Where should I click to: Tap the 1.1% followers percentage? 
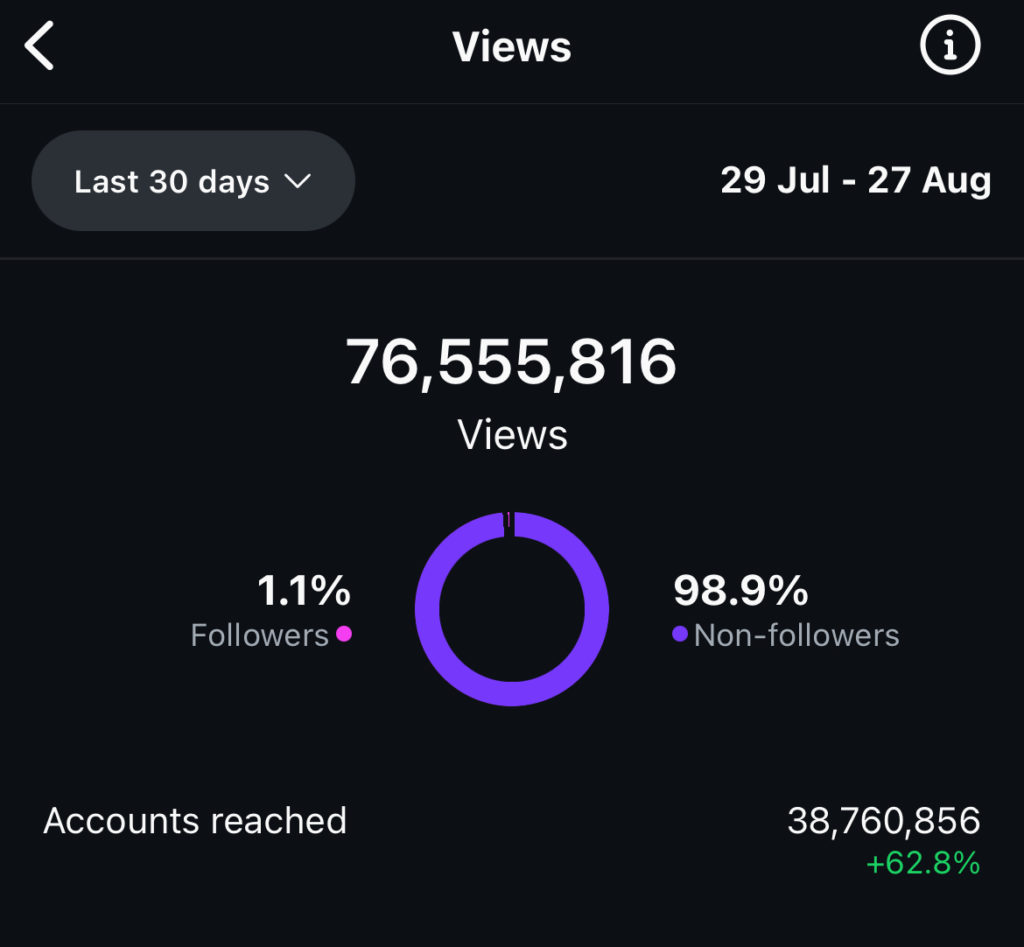coord(304,591)
